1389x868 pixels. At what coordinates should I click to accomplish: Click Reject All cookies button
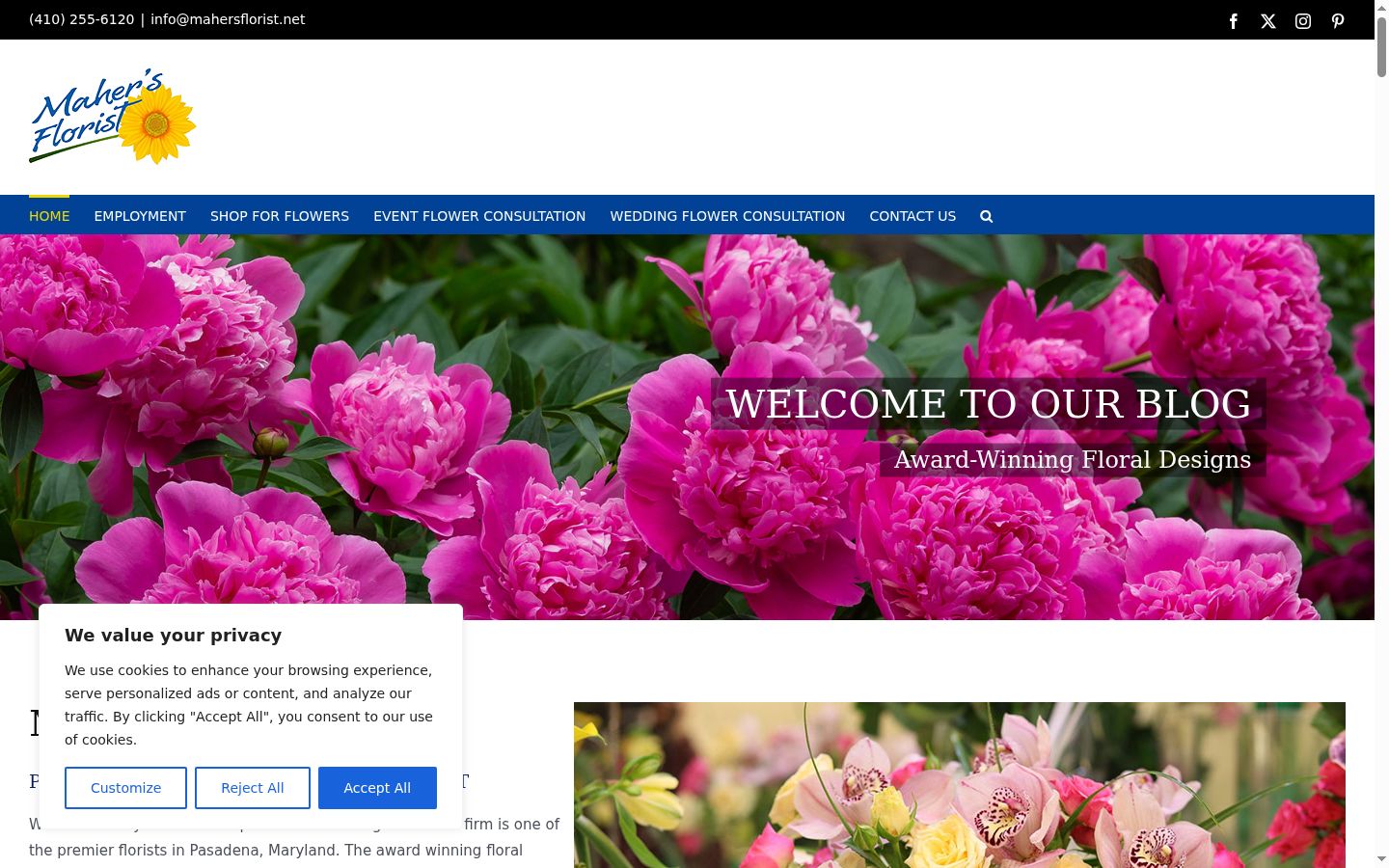click(x=253, y=788)
